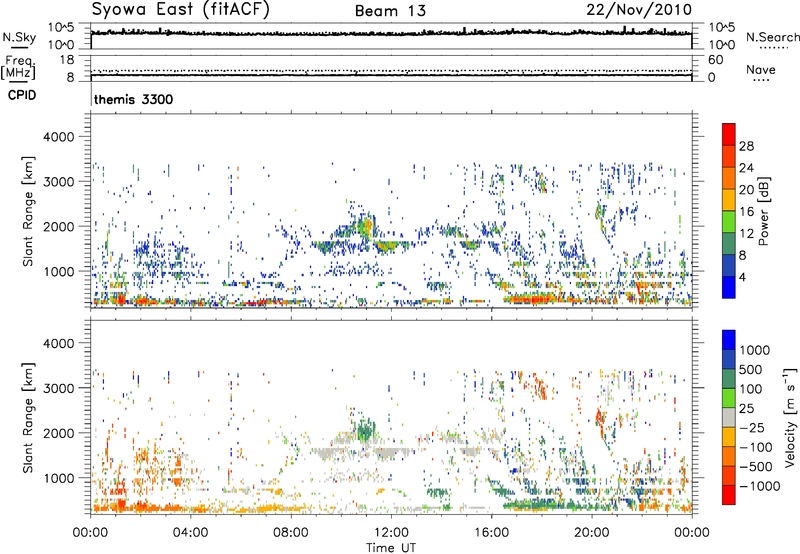The height and width of the screenshot is (554, 800).
Task: Click the velocity panel 'Slant Range [km]' label
Action: [x=28, y=417]
